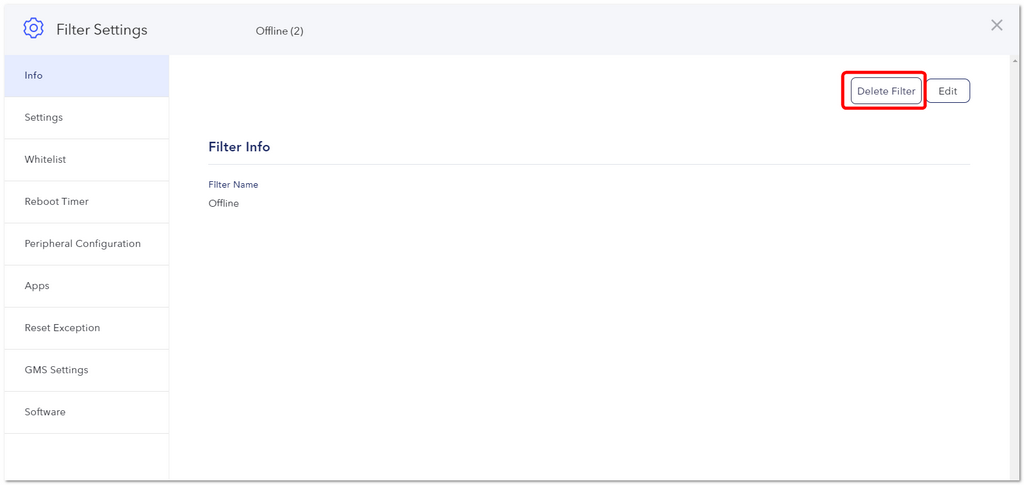
Task: Open the Reboot Timer section
Action: pyautogui.click(x=86, y=202)
